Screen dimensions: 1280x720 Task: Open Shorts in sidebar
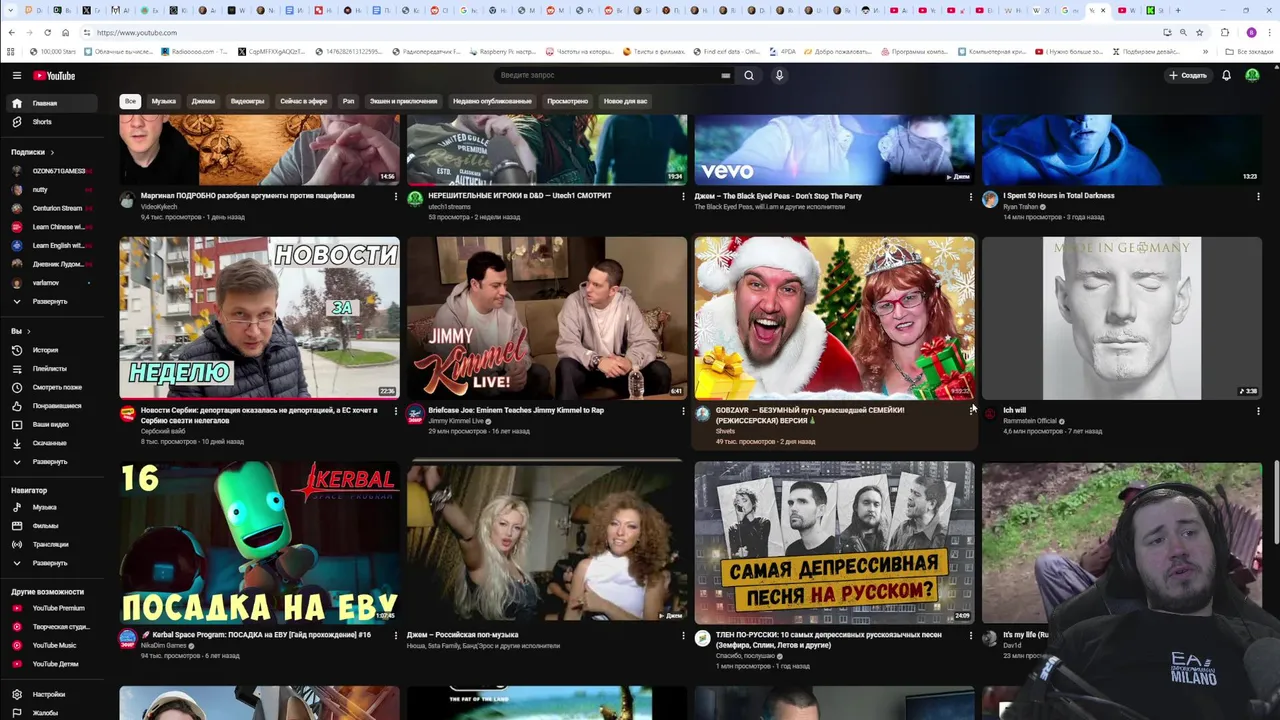52,122
